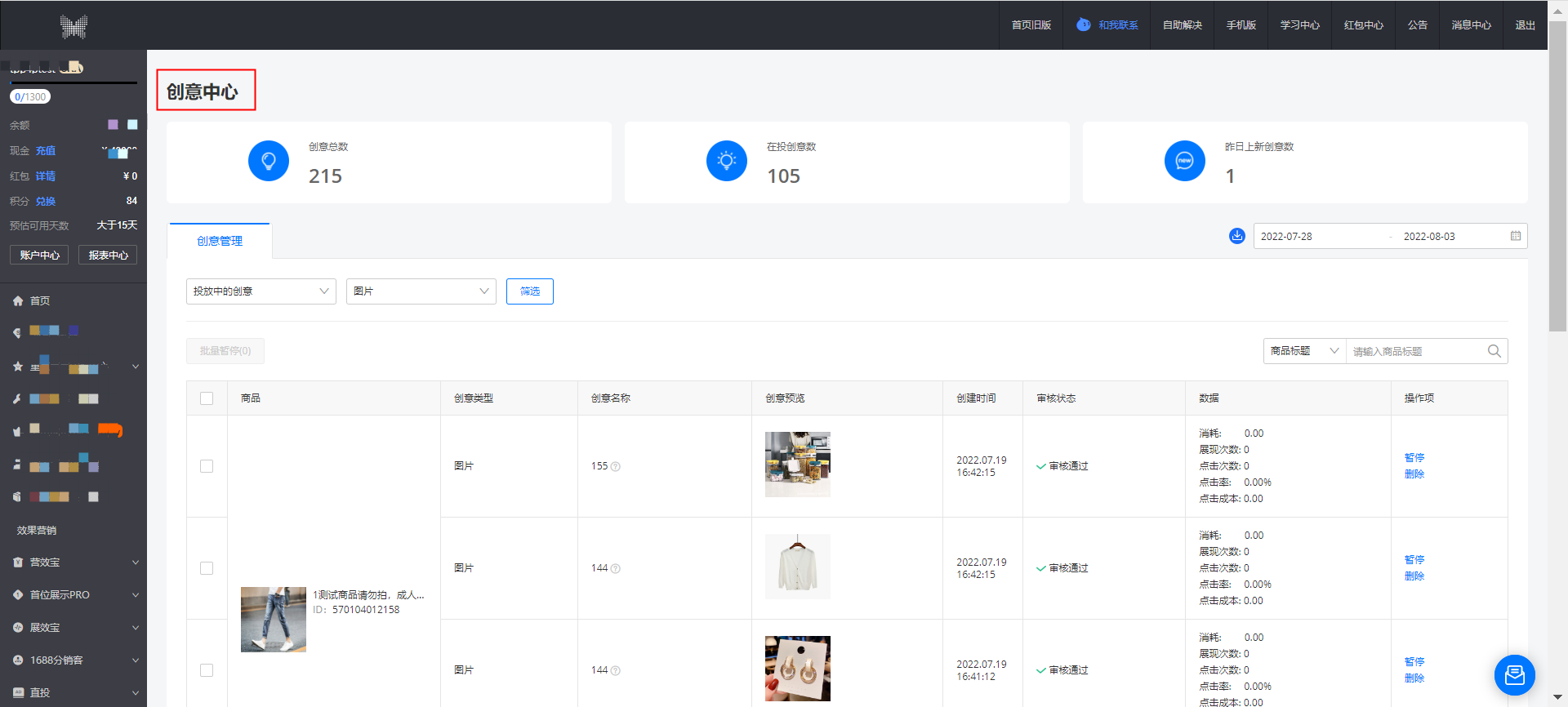
Task: Click the product title search input field
Action: pos(1415,352)
